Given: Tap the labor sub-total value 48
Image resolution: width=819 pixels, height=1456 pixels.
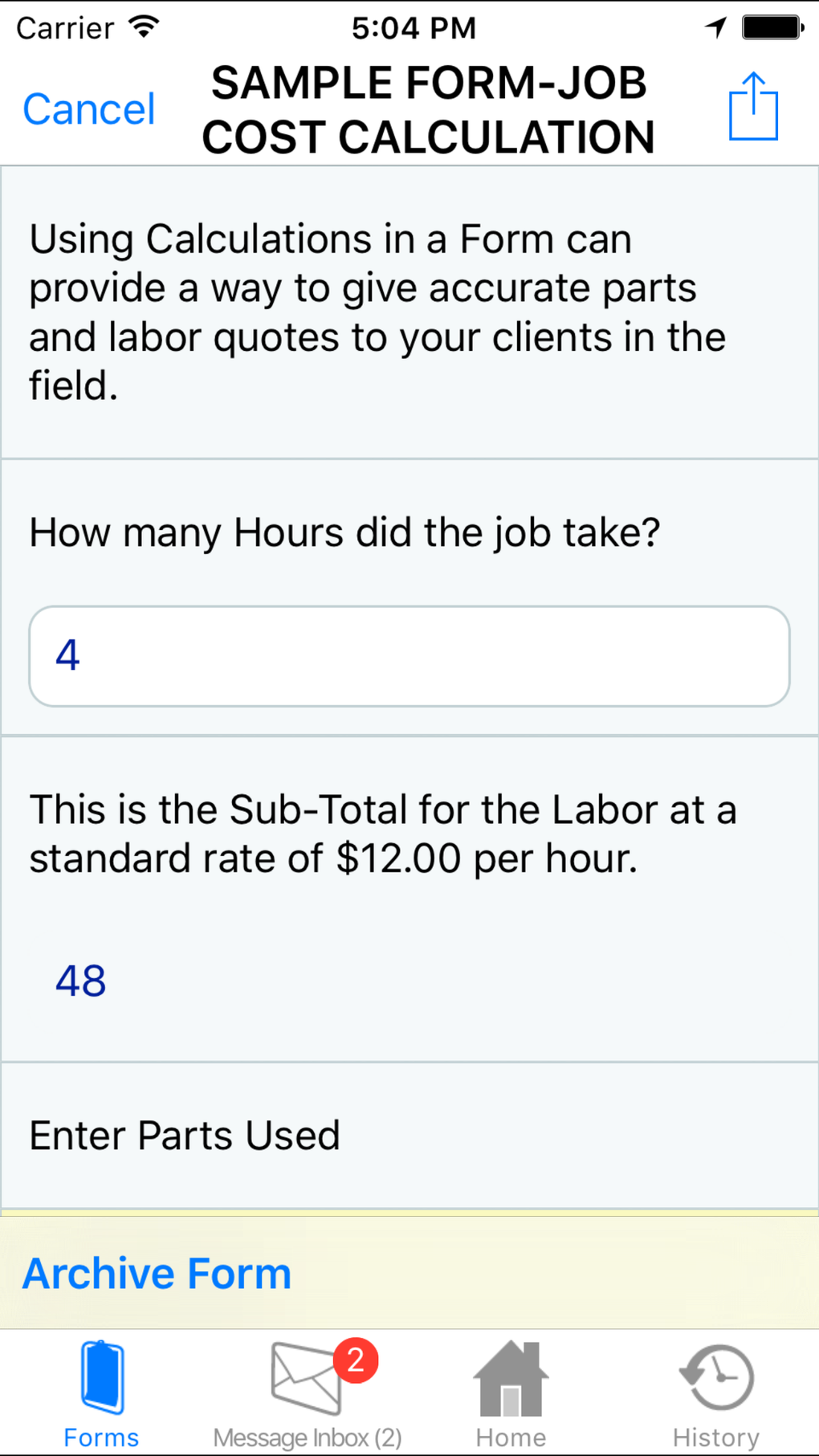Looking at the screenshot, I should click(80, 981).
